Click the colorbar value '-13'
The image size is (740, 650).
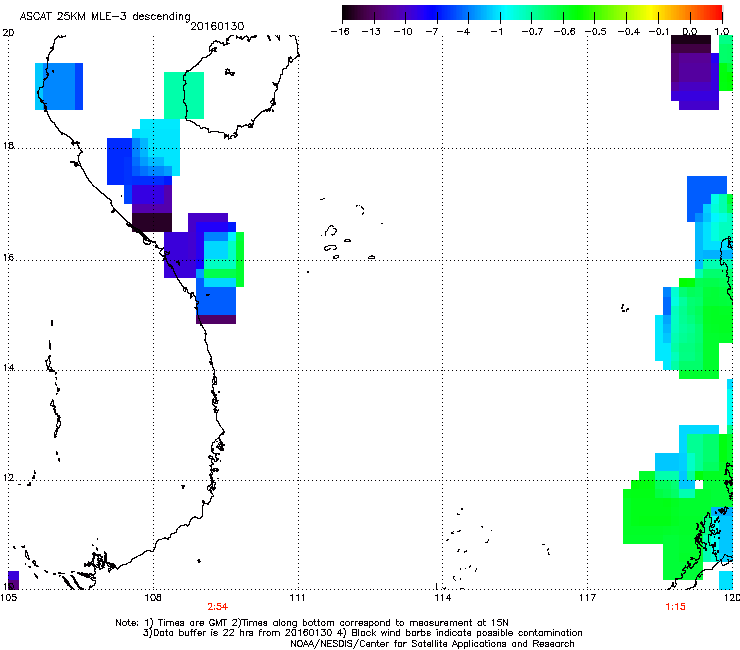[371, 32]
